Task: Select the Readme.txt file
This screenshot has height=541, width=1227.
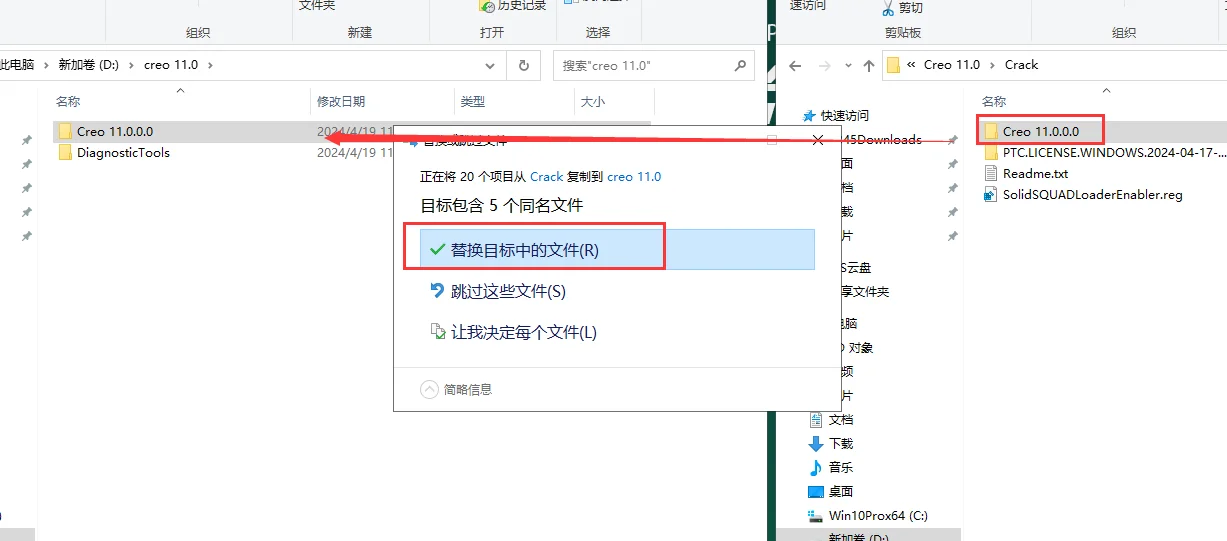Action: [1035, 174]
